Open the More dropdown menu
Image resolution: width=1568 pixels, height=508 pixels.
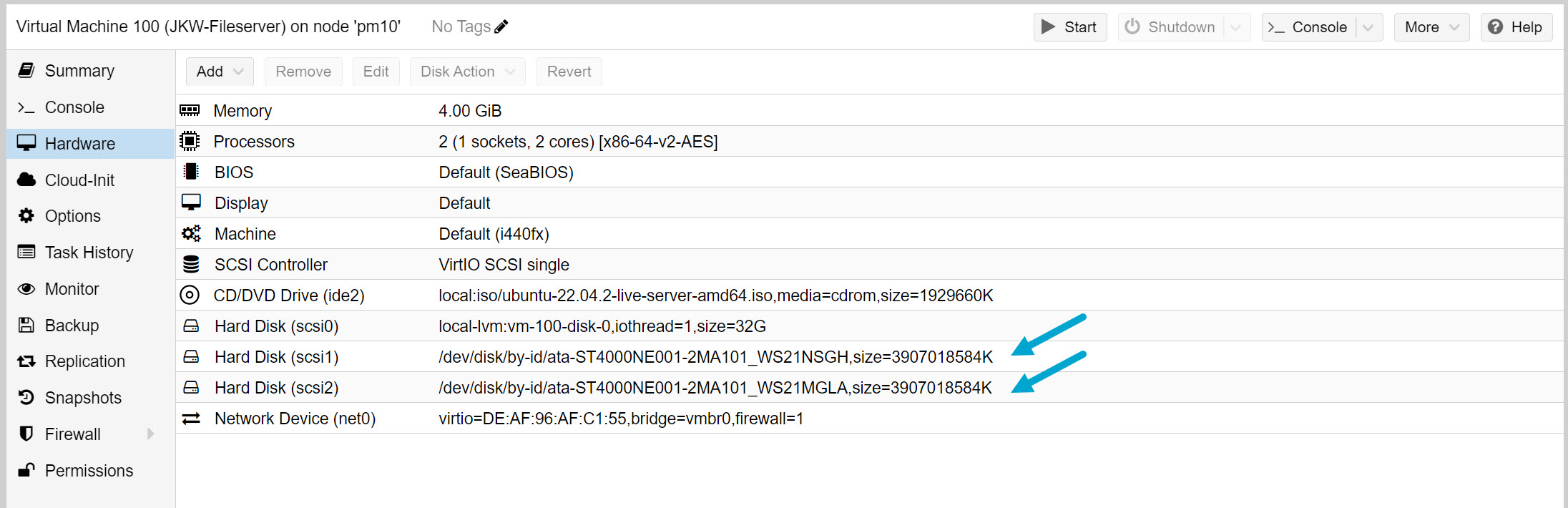coord(1431,26)
